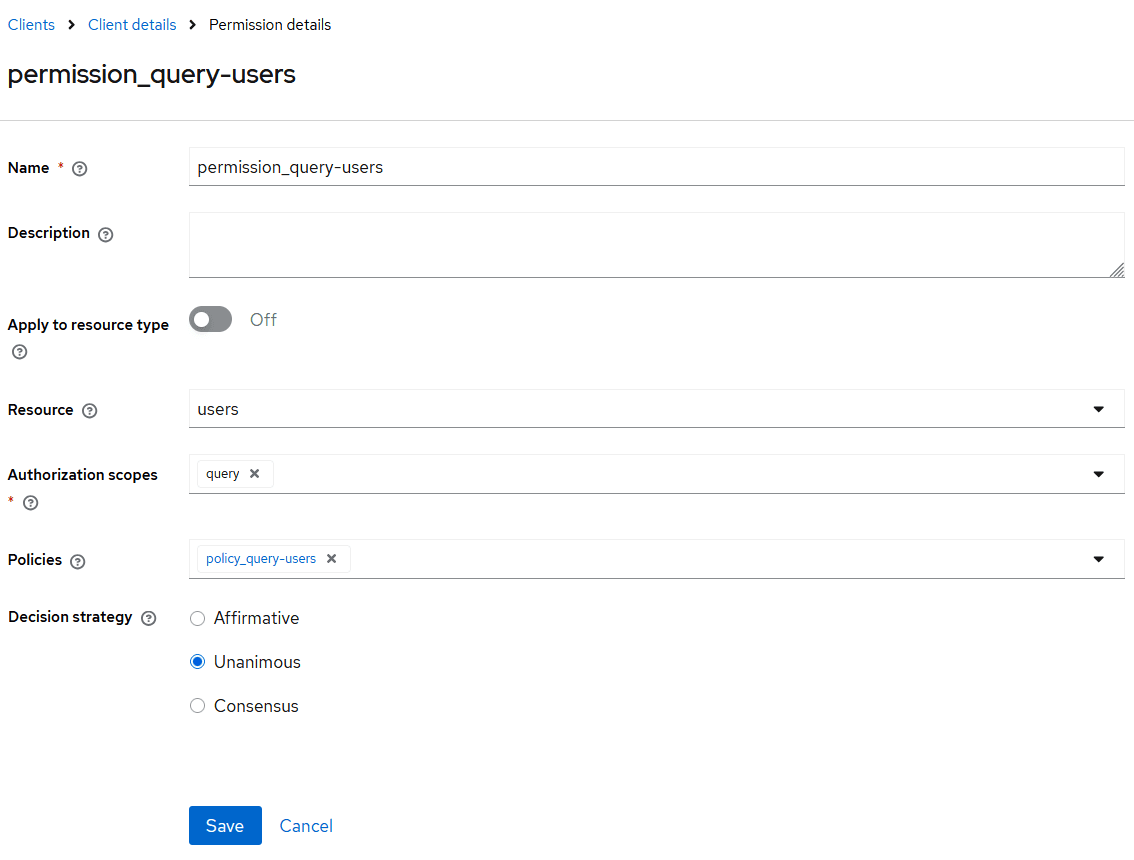
Task: Click the Decision strategy help icon
Action: click(x=148, y=618)
